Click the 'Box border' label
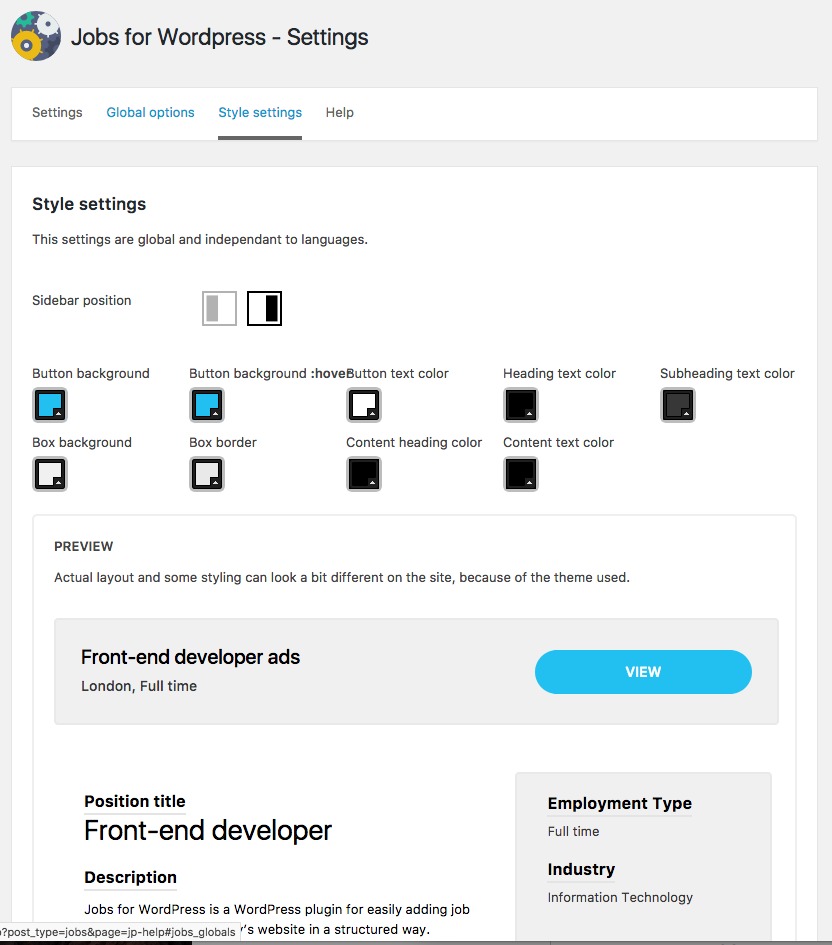The image size is (832, 945). click(223, 442)
